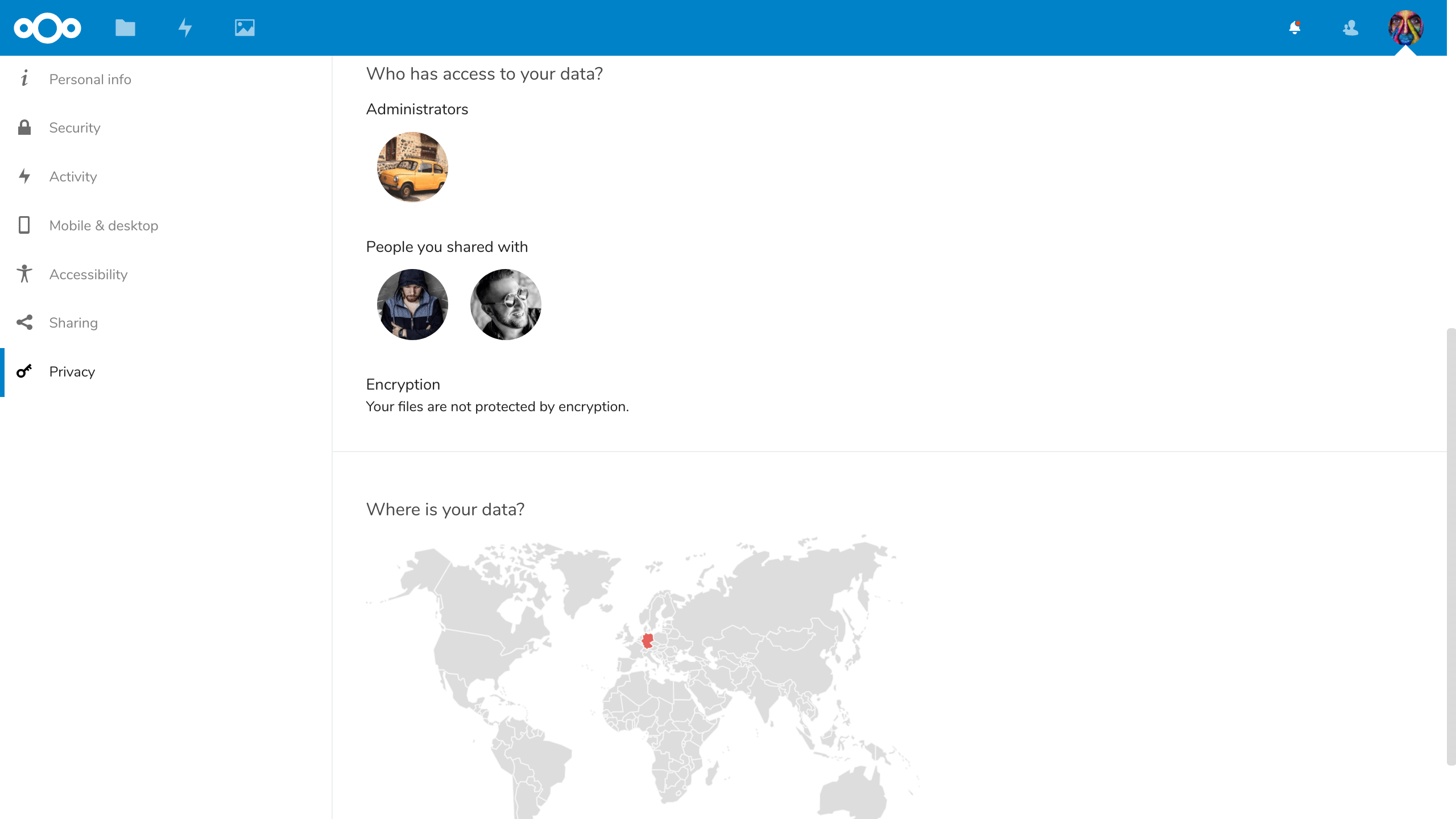Open the notifications bell

click(x=1295, y=28)
